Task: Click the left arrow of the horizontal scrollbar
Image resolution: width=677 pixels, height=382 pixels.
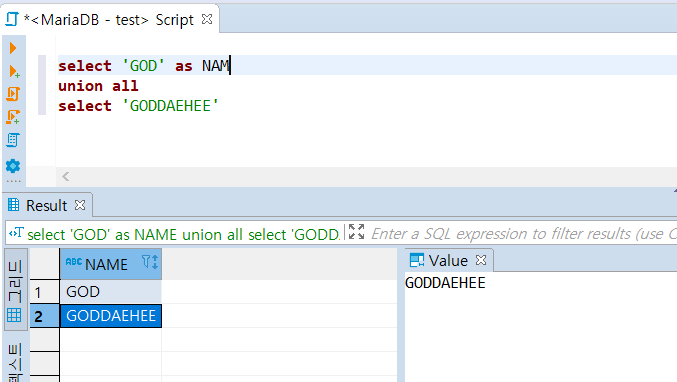Action: tap(66, 177)
